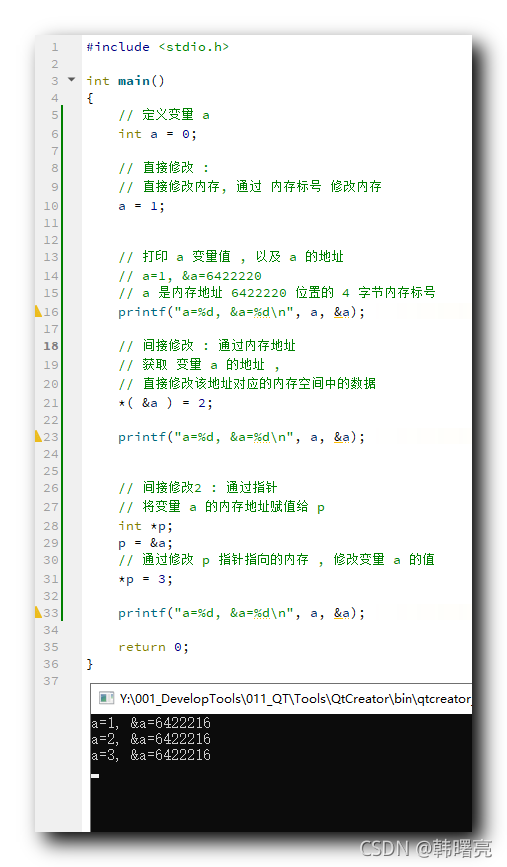Click the 'int *p;' declaration
The image size is (507, 867).
click(145, 526)
